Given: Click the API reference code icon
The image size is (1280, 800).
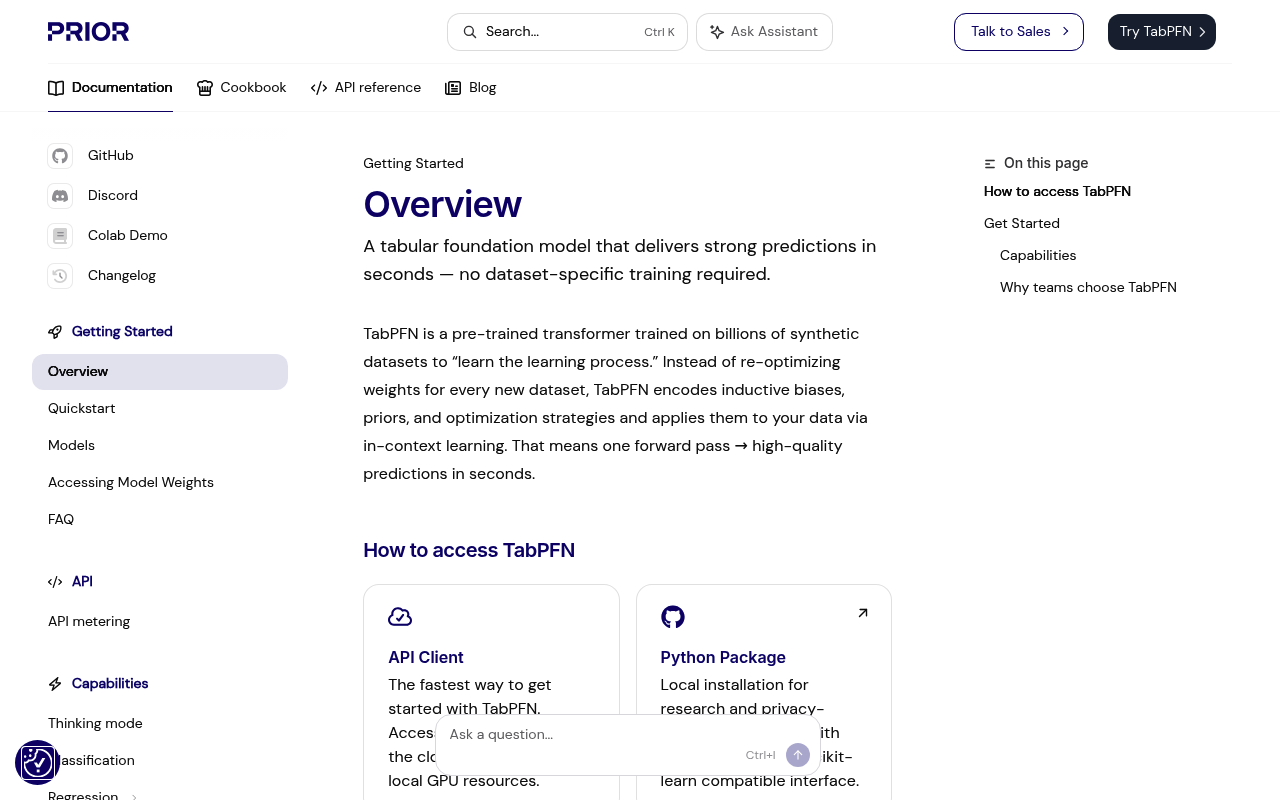Looking at the screenshot, I should point(319,88).
